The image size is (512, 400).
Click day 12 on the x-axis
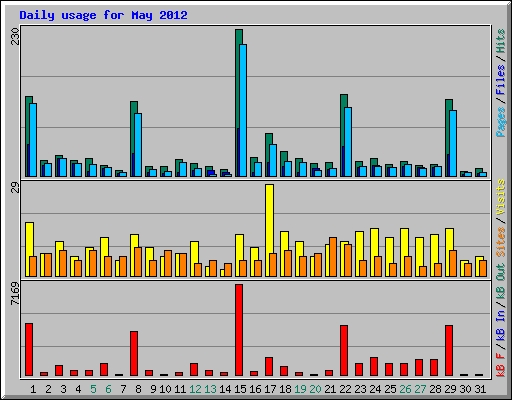click(x=195, y=389)
